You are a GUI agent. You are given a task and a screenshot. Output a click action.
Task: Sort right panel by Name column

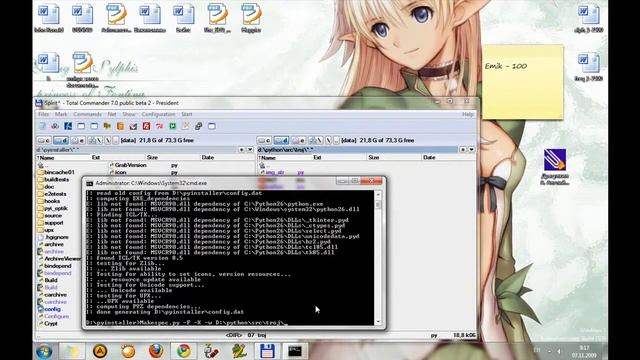[x=284, y=158]
